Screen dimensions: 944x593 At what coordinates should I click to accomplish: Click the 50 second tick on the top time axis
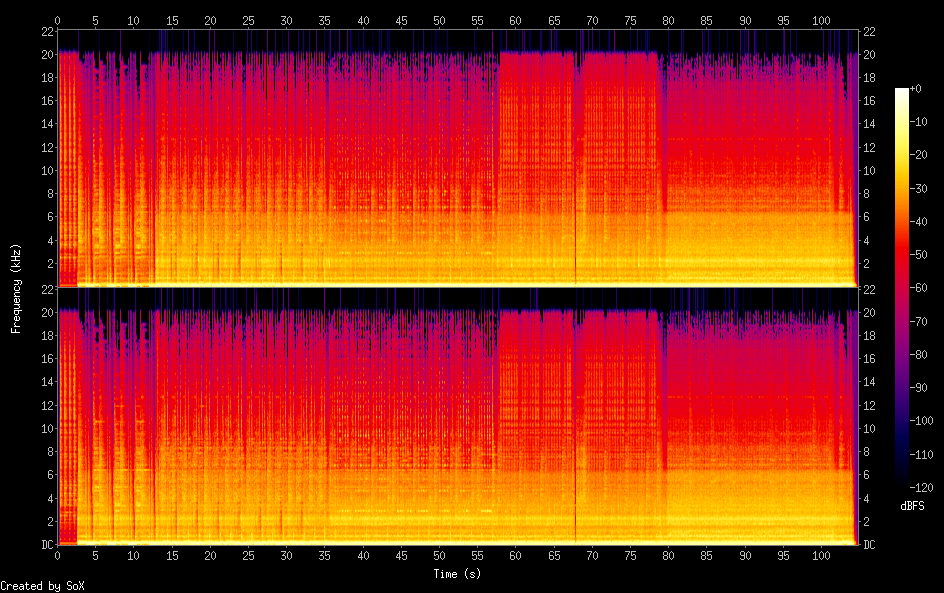(439, 20)
